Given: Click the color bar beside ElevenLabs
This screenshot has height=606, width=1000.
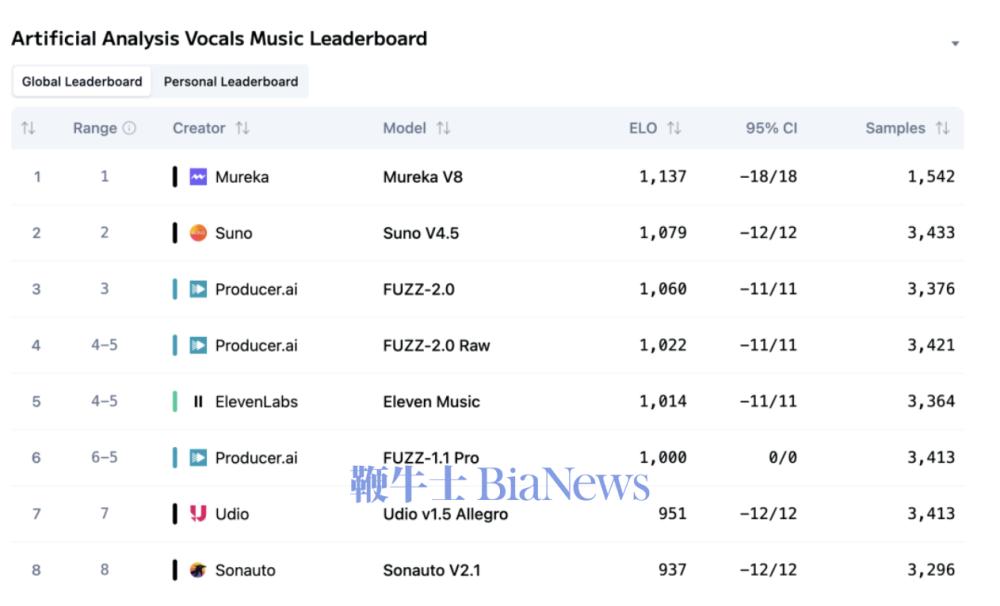Looking at the screenshot, I should pos(175,402).
